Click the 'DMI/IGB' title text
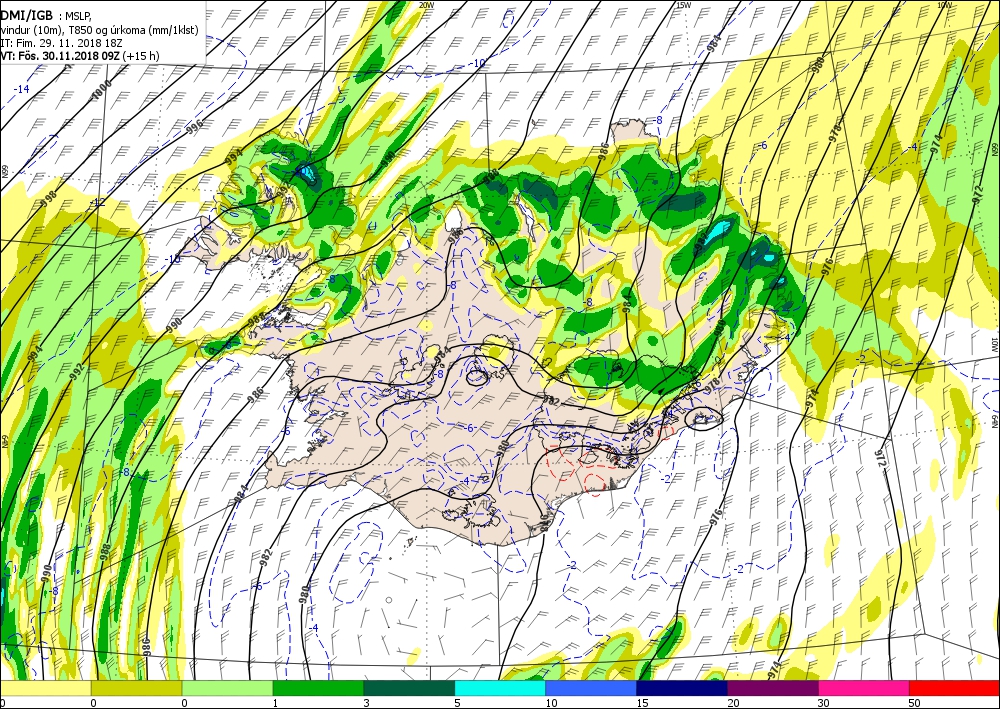 click(27, 16)
